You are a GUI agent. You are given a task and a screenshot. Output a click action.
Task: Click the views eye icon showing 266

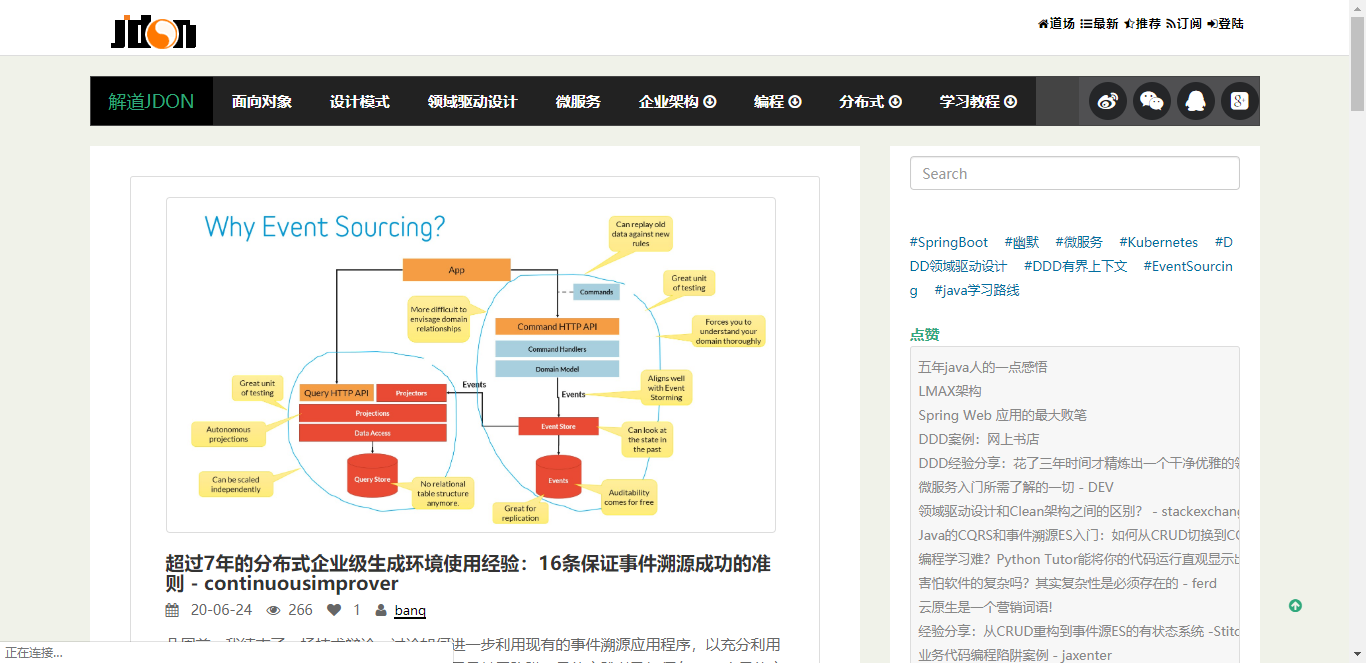tap(272, 610)
